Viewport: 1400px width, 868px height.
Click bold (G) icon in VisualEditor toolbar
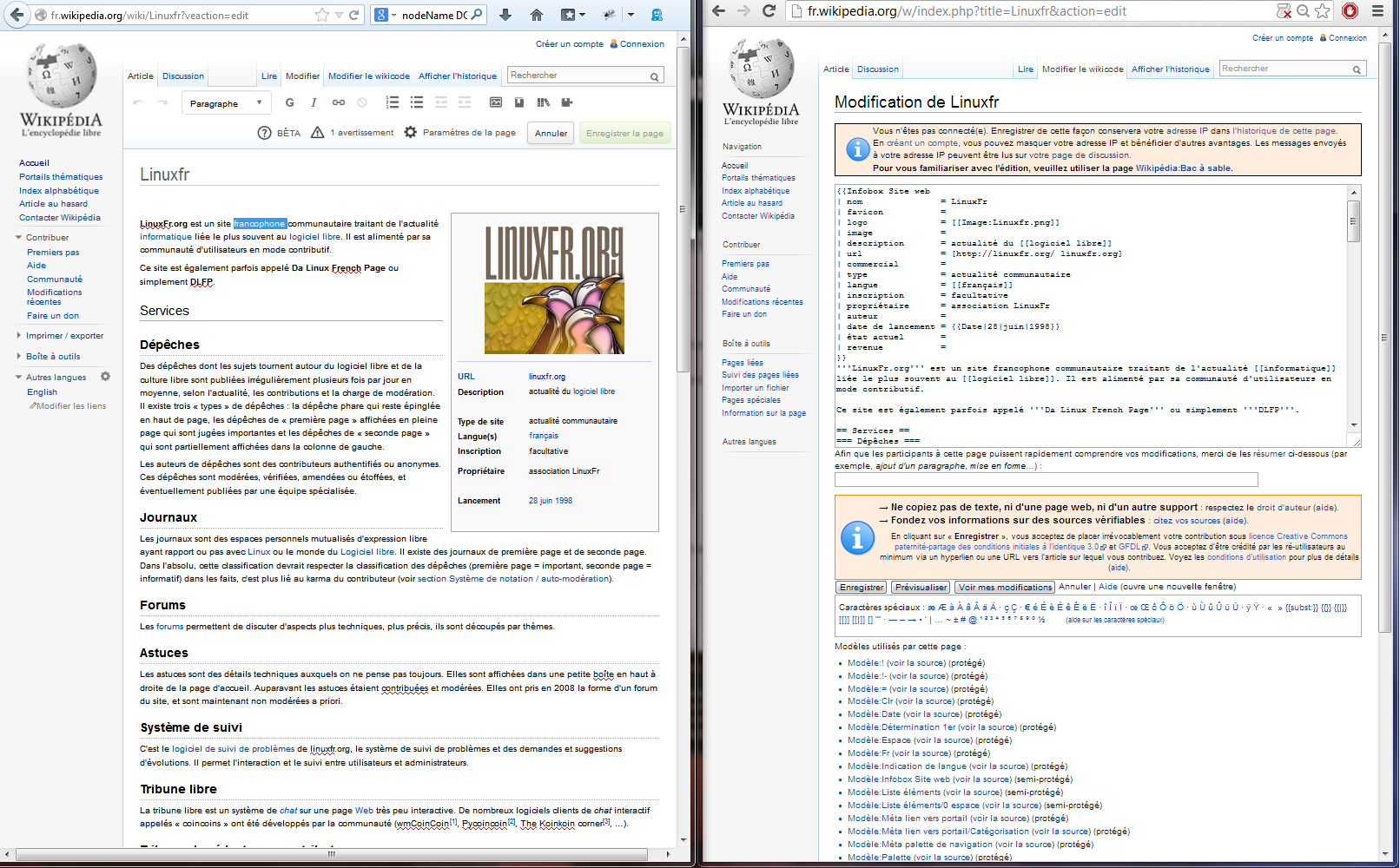tap(289, 102)
